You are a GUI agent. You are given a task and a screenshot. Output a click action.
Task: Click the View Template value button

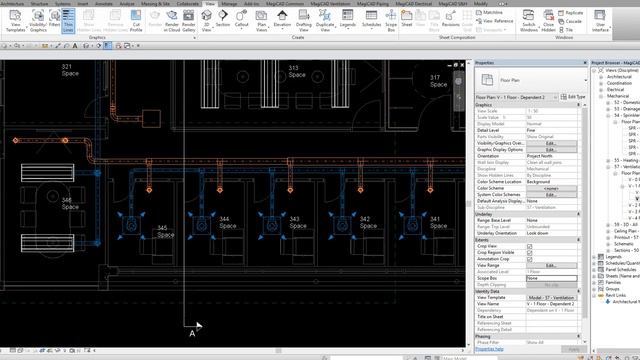551,298
